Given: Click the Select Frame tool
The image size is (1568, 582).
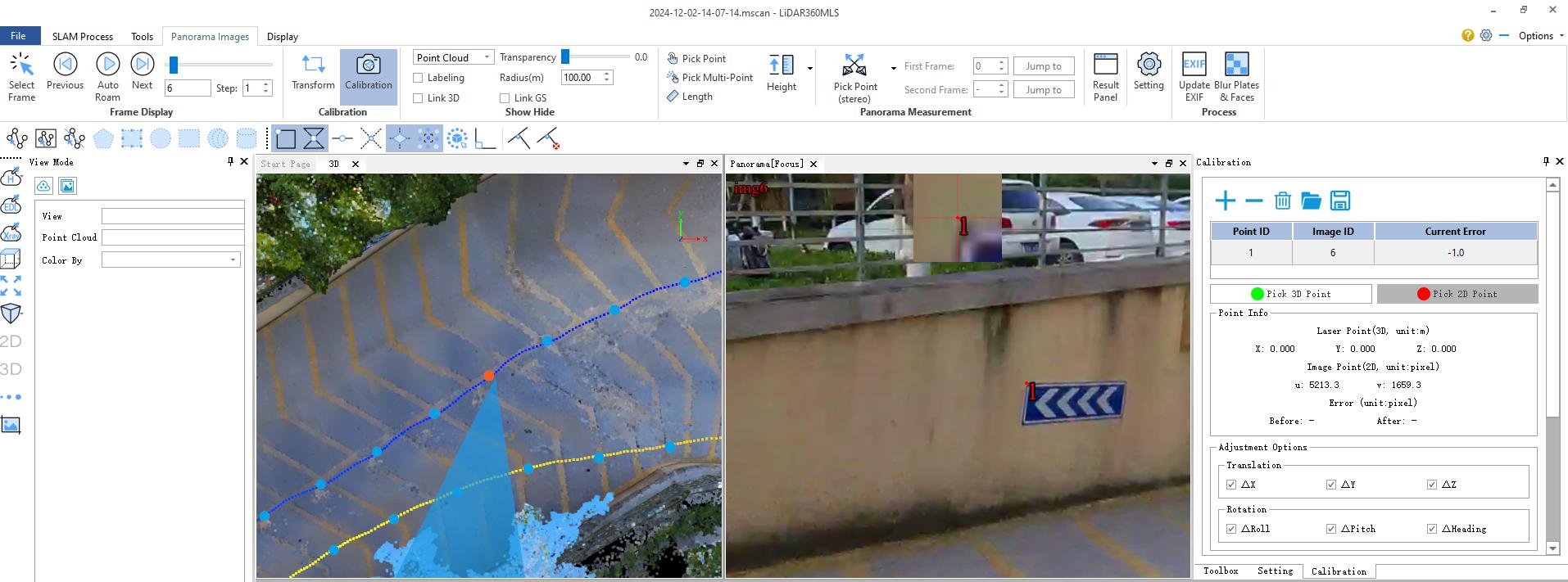Looking at the screenshot, I should click(21, 76).
